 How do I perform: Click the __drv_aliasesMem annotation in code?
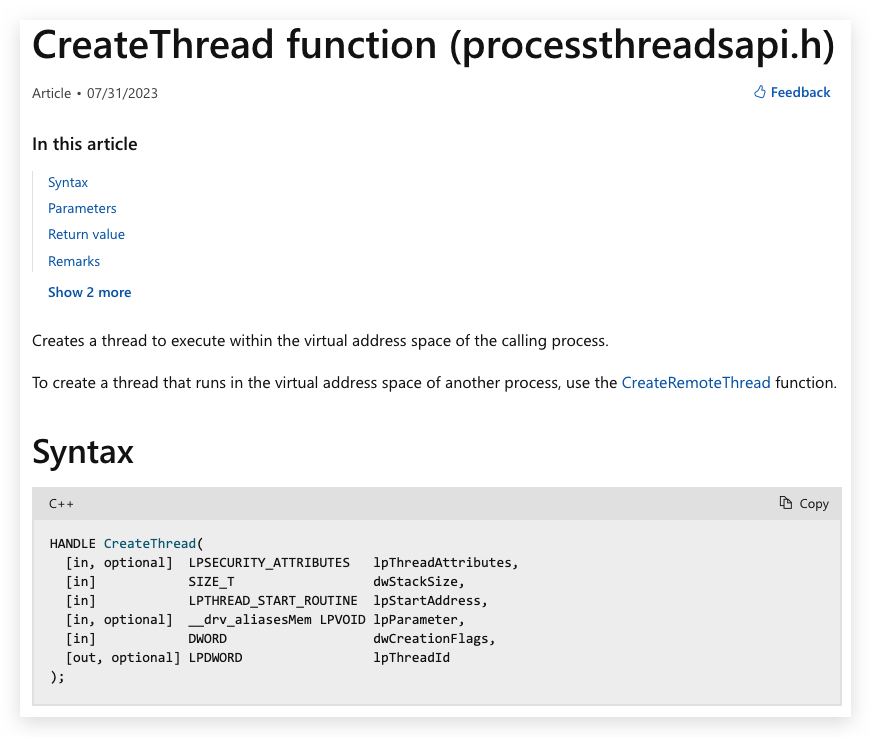(250, 619)
